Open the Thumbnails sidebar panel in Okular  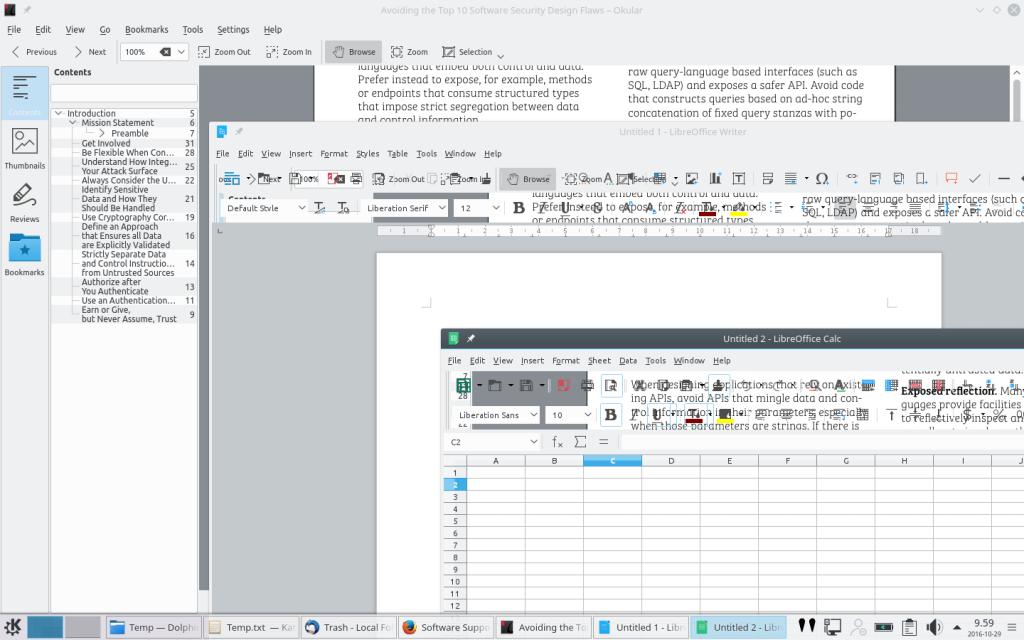click(24, 147)
